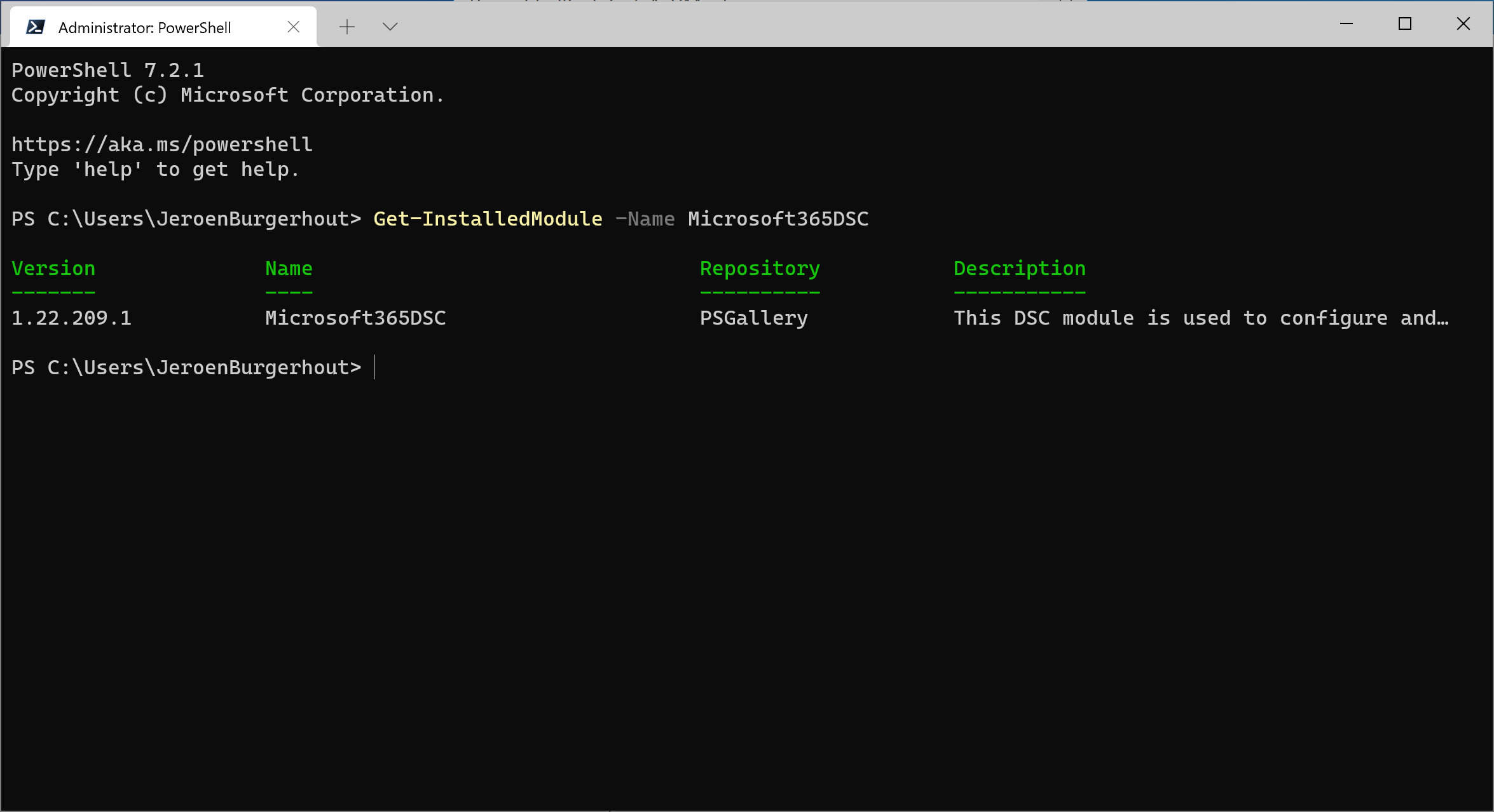Click the https://aka.ms/powershell link
The width and height of the screenshot is (1494, 812).
point(161,144)
